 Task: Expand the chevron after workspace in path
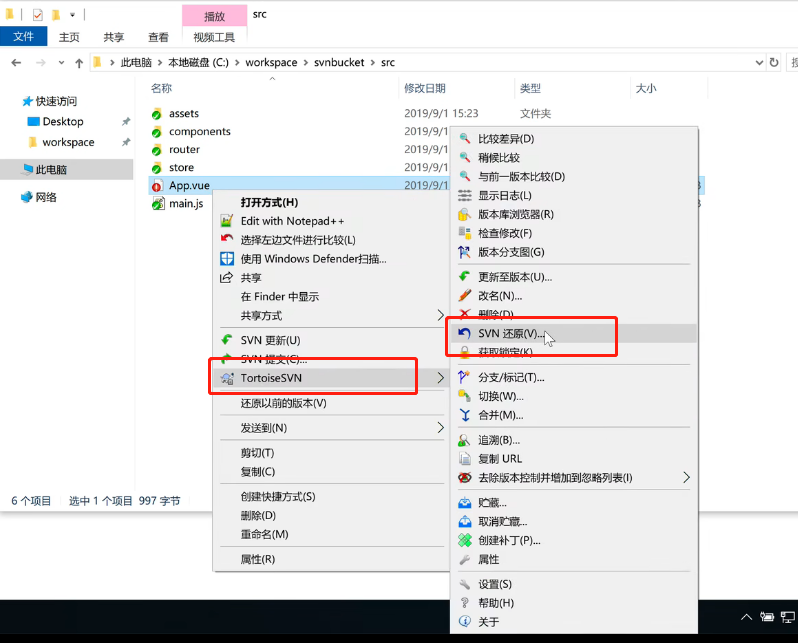(305, 62)
